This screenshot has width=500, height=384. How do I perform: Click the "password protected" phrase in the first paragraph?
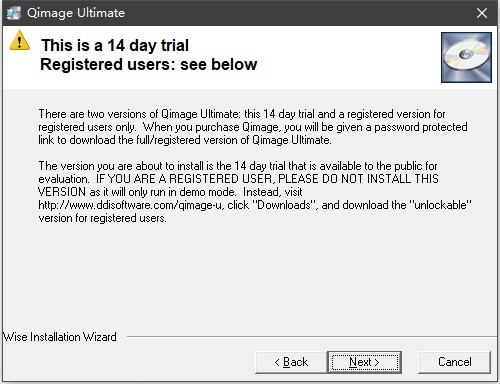click(421, 127)
